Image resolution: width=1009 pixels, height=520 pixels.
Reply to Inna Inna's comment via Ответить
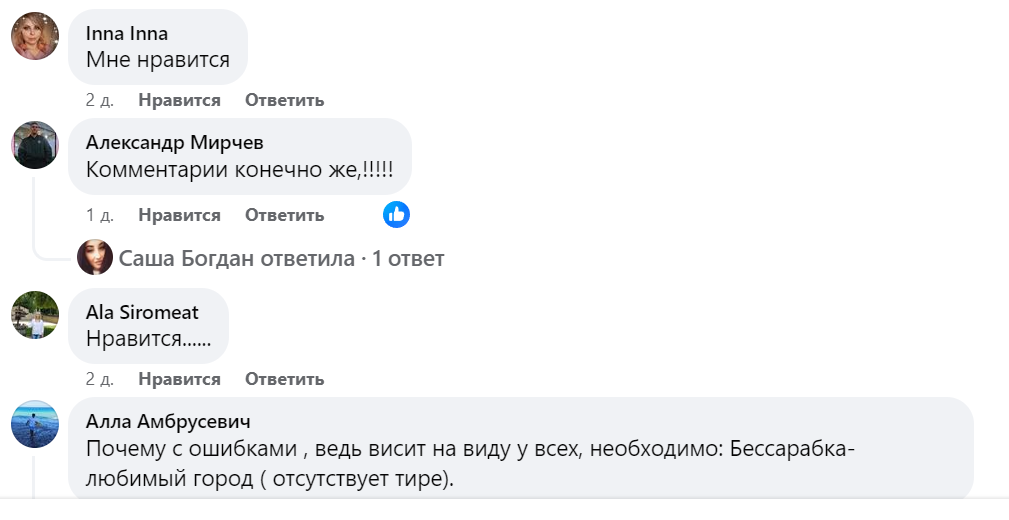tap(284, 100)
